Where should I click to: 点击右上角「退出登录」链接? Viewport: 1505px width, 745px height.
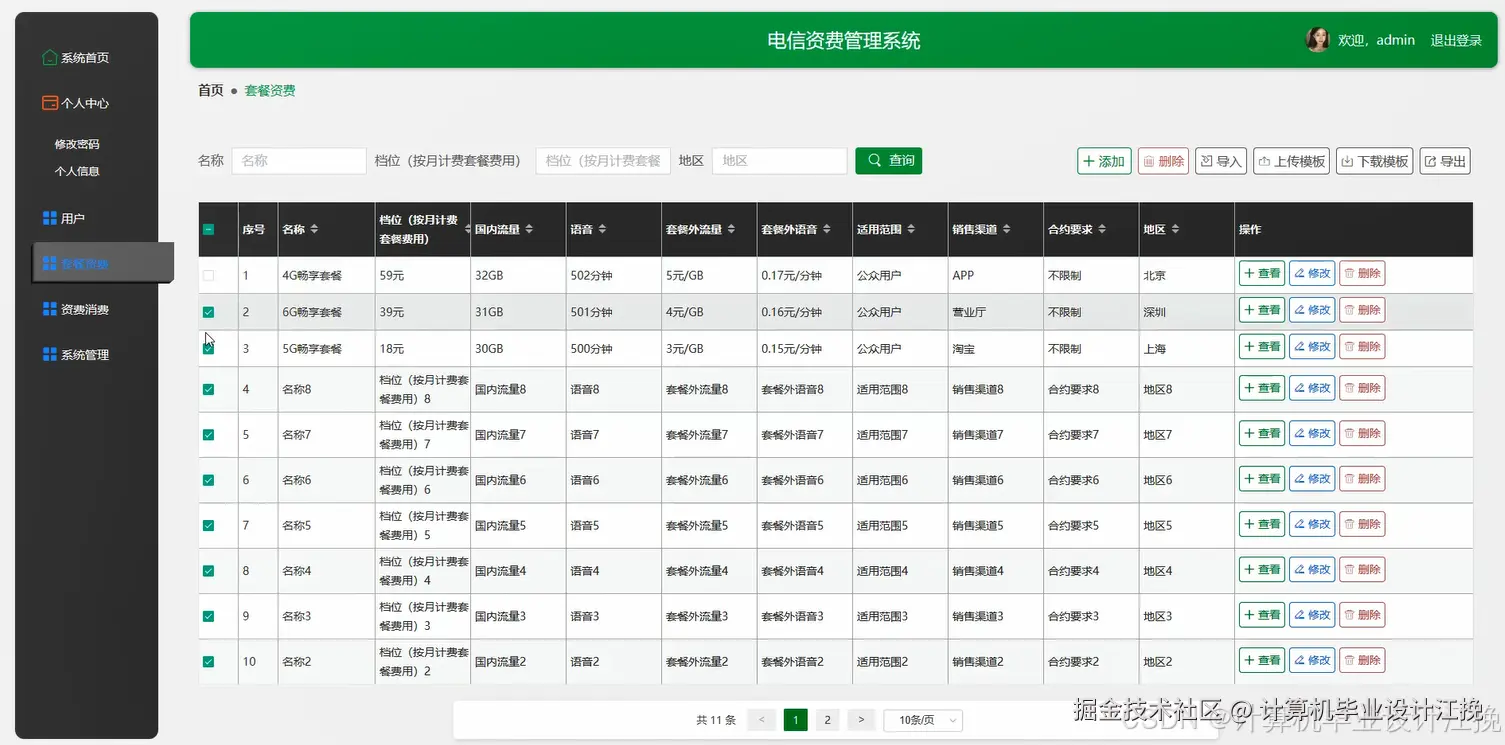coord(1455,40)
